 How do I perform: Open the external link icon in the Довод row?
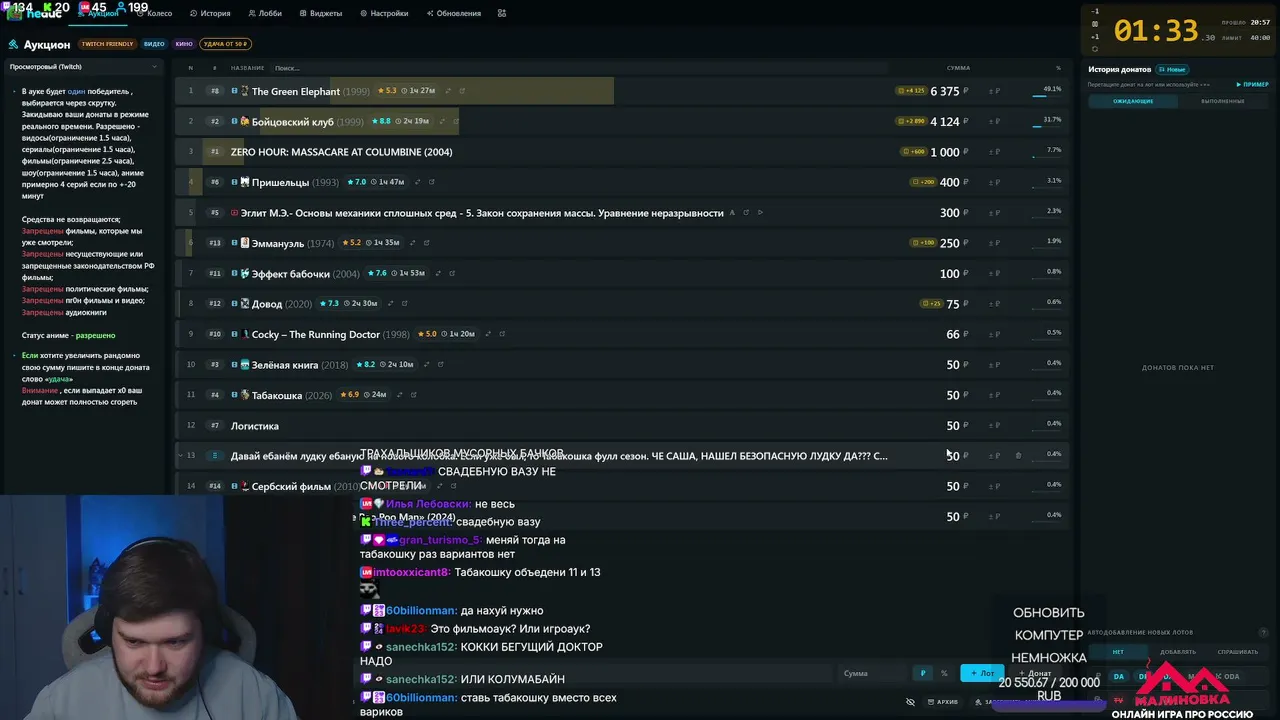[x=404, y=304]
